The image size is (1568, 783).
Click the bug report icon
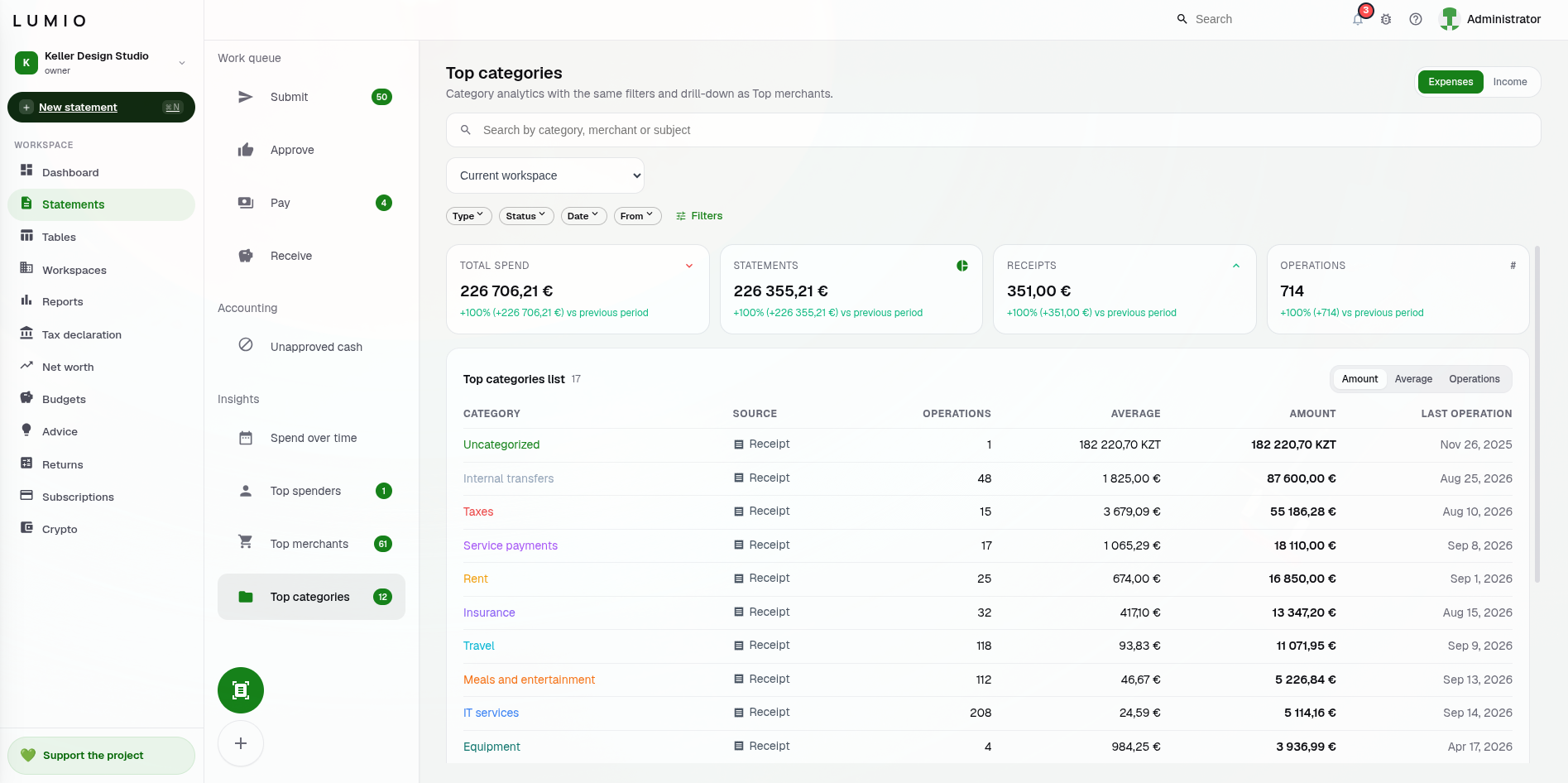[x=1386, y=19]
